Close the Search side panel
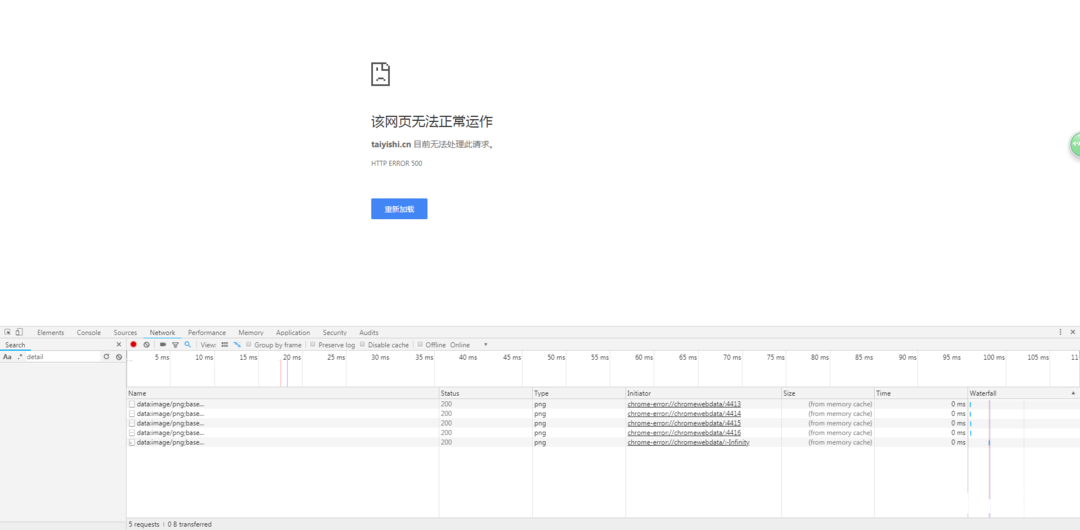The height and width of the screenshot is (530, 1080). (x=118, y=345)
